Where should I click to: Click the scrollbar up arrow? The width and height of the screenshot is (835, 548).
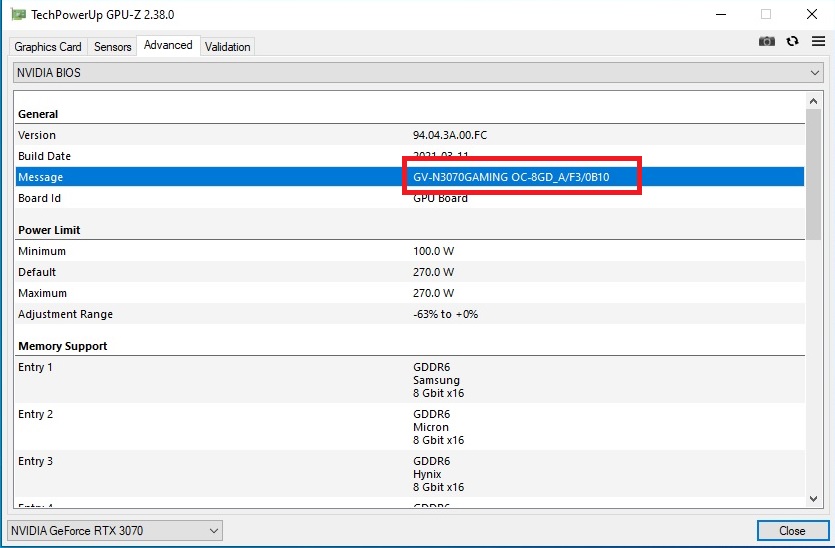click(813, 99)
